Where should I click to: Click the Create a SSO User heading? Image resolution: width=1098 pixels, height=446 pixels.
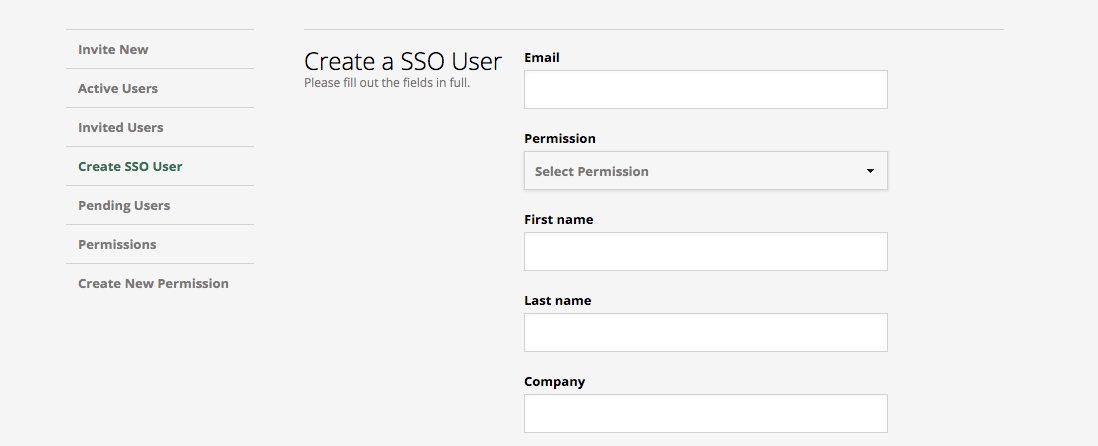coord(403,62)
